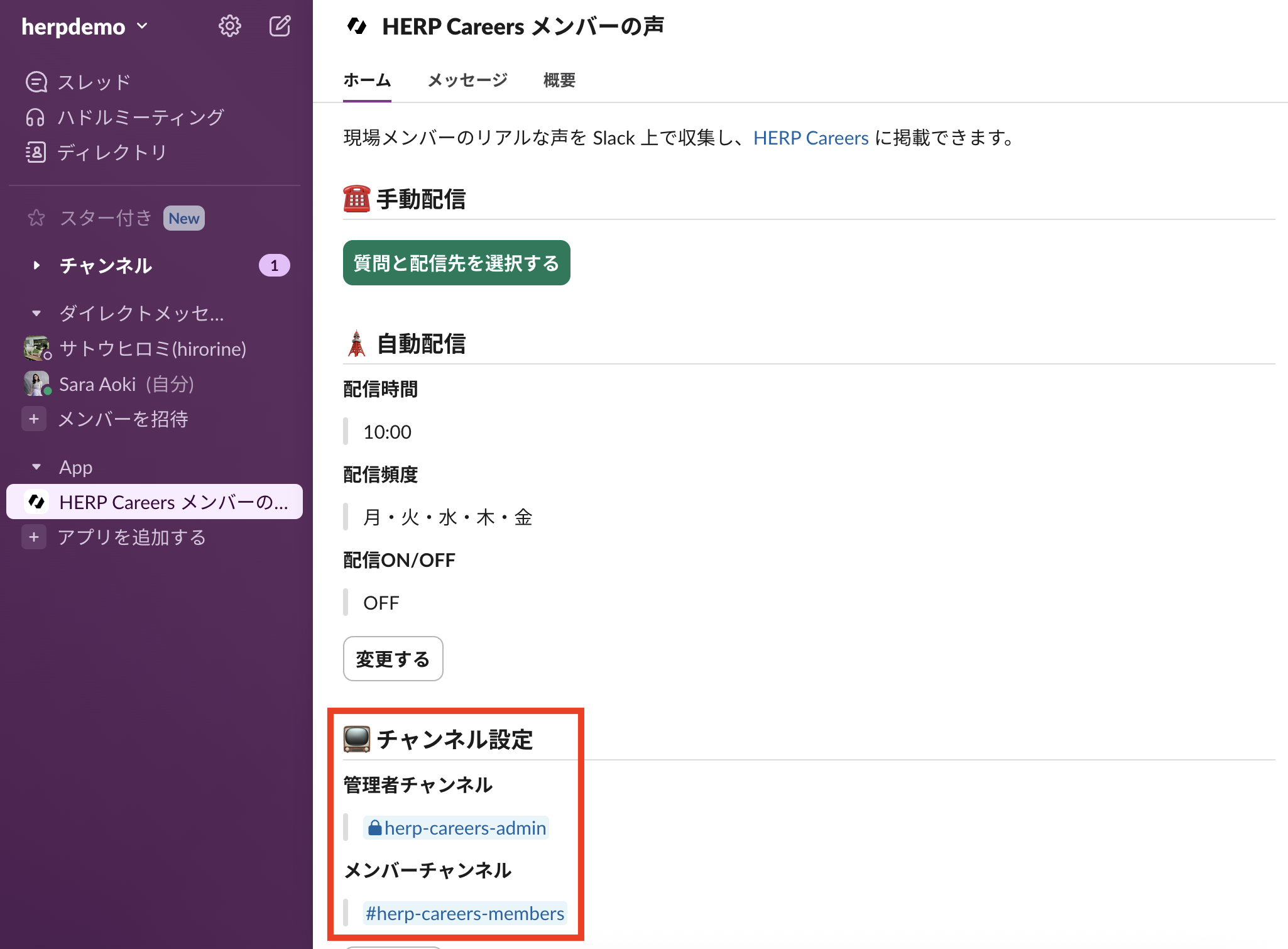Expand the Channels (チャンネル) section
Image resolution: width=1288 pixels, height=949 pixels.
36,265
